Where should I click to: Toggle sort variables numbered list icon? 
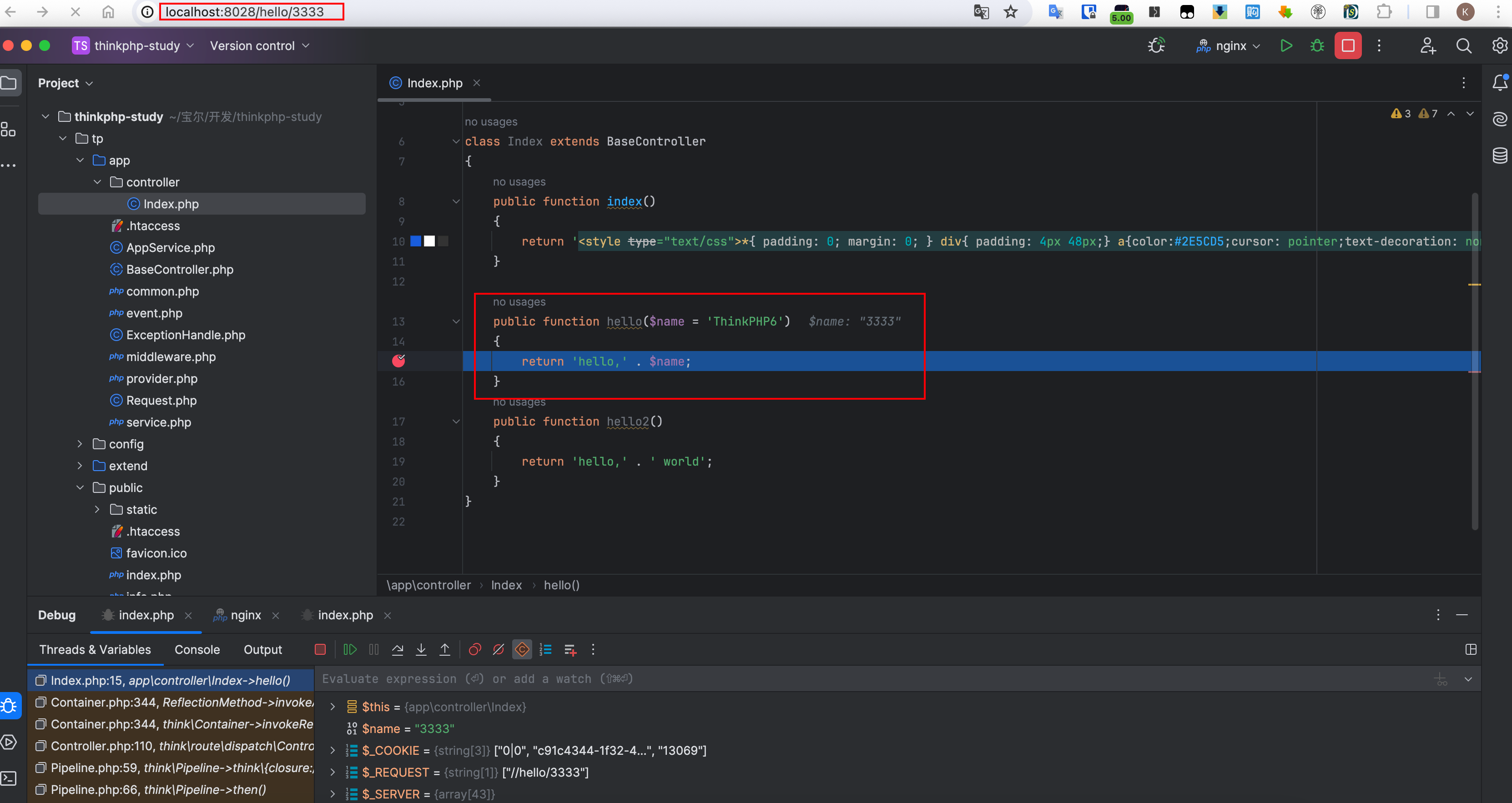[x=546, y=649]
